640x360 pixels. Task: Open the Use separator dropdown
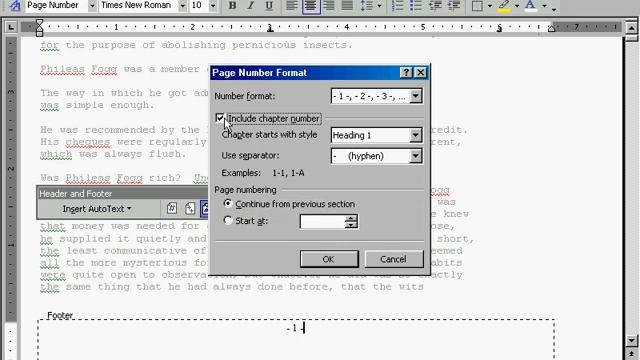[416, 156]
